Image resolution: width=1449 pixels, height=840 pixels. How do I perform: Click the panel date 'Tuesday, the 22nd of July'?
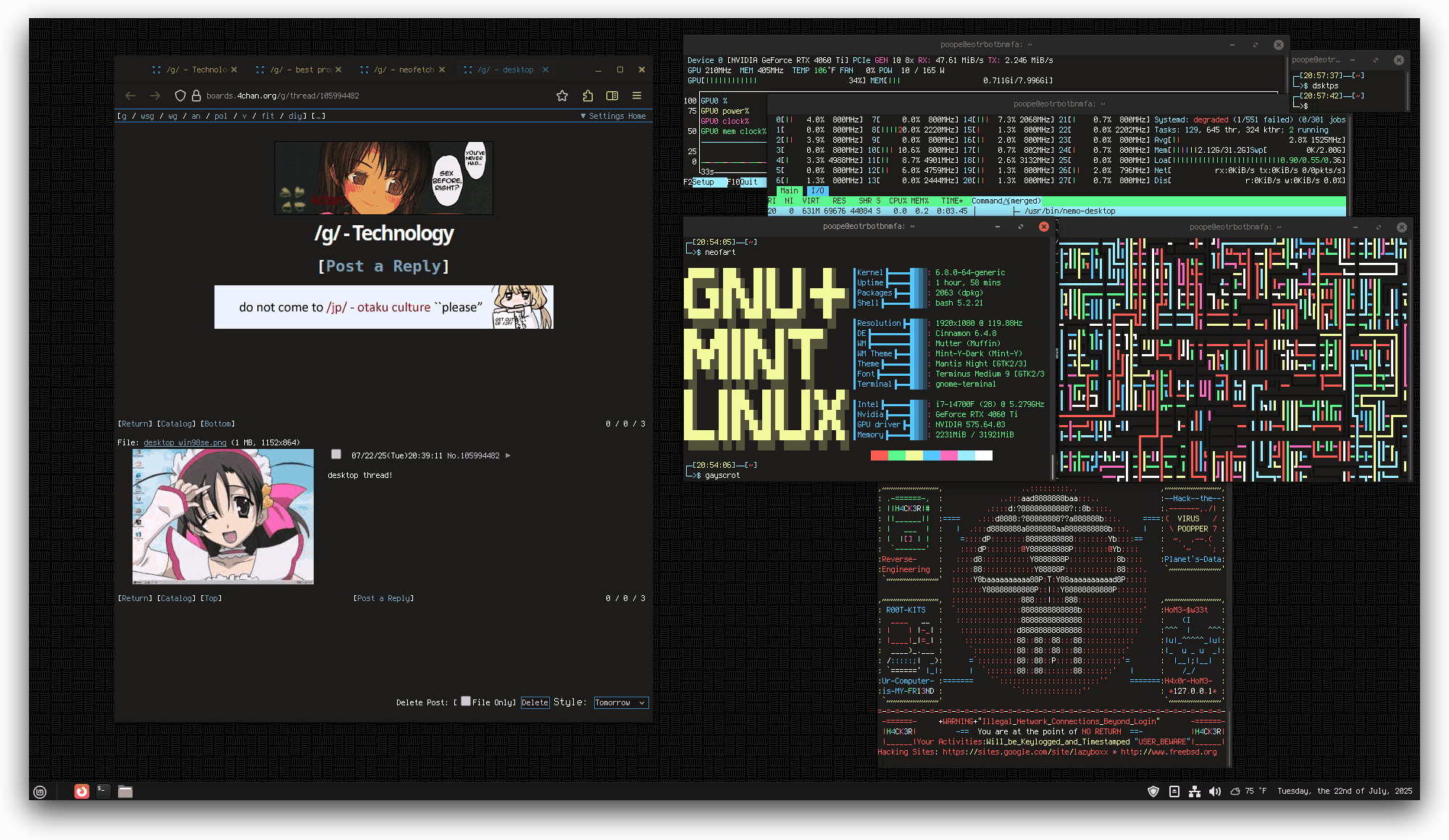click(x=1345, y=791)
